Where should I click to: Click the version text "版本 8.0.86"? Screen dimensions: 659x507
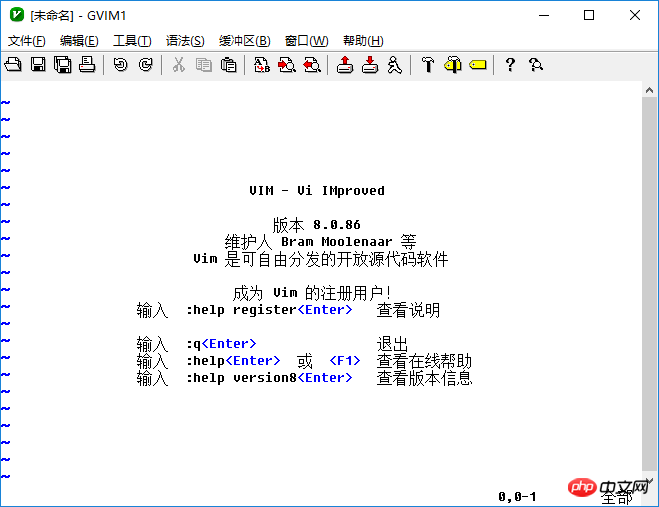point(316,225)
